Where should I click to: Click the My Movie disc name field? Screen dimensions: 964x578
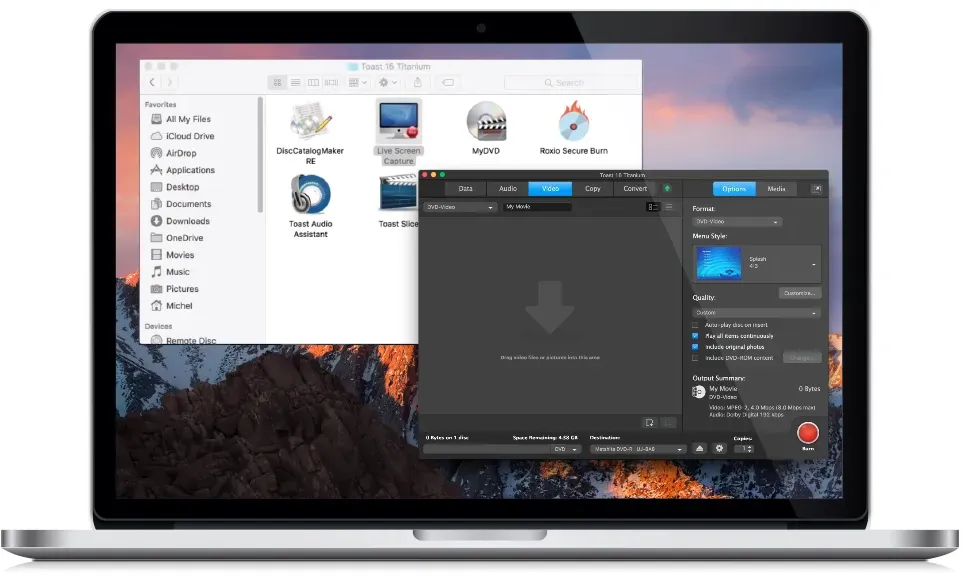(x=537, y=207)
